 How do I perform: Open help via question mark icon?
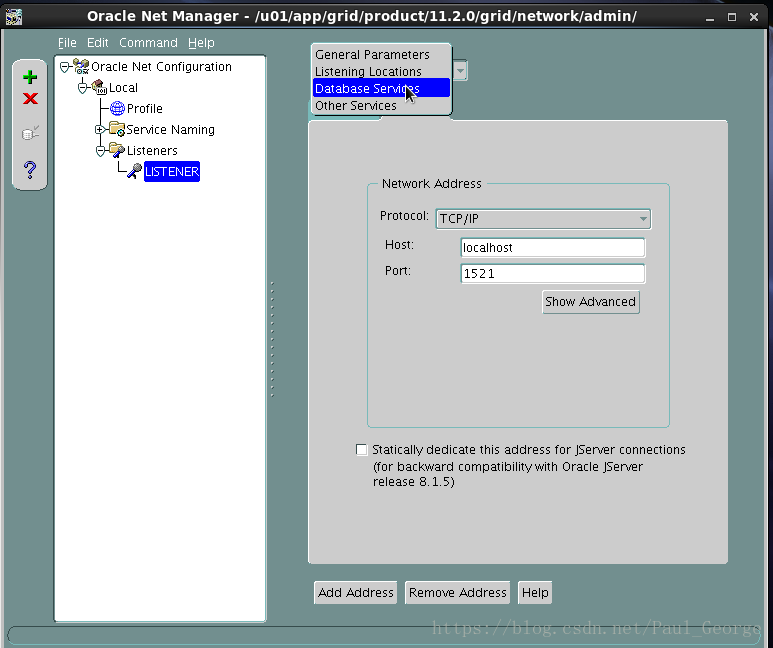click(30, 170)
